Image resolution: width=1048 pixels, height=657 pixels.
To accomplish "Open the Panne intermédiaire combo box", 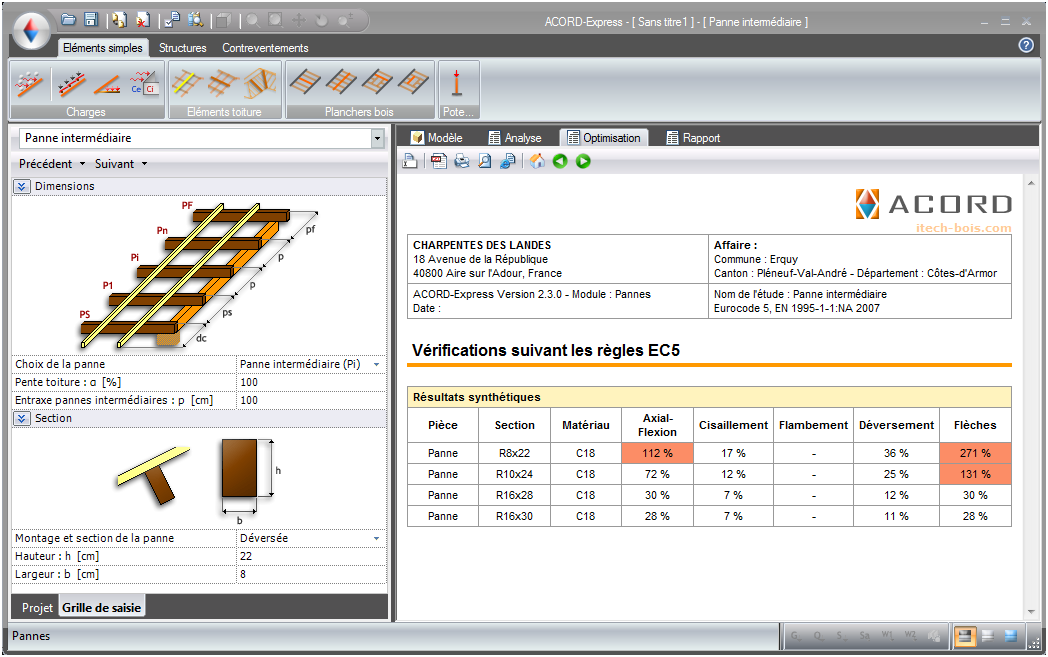I will click(x=377, y=138).
